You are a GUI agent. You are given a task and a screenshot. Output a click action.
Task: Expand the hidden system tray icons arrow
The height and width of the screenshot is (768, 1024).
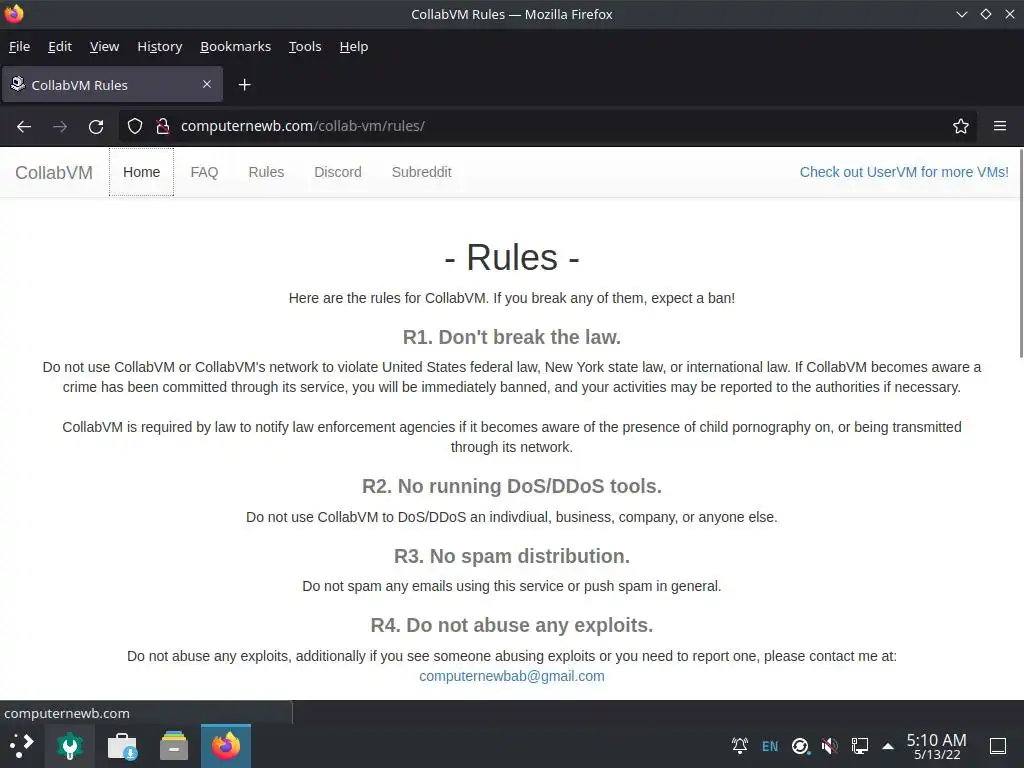tap(888, 746)
